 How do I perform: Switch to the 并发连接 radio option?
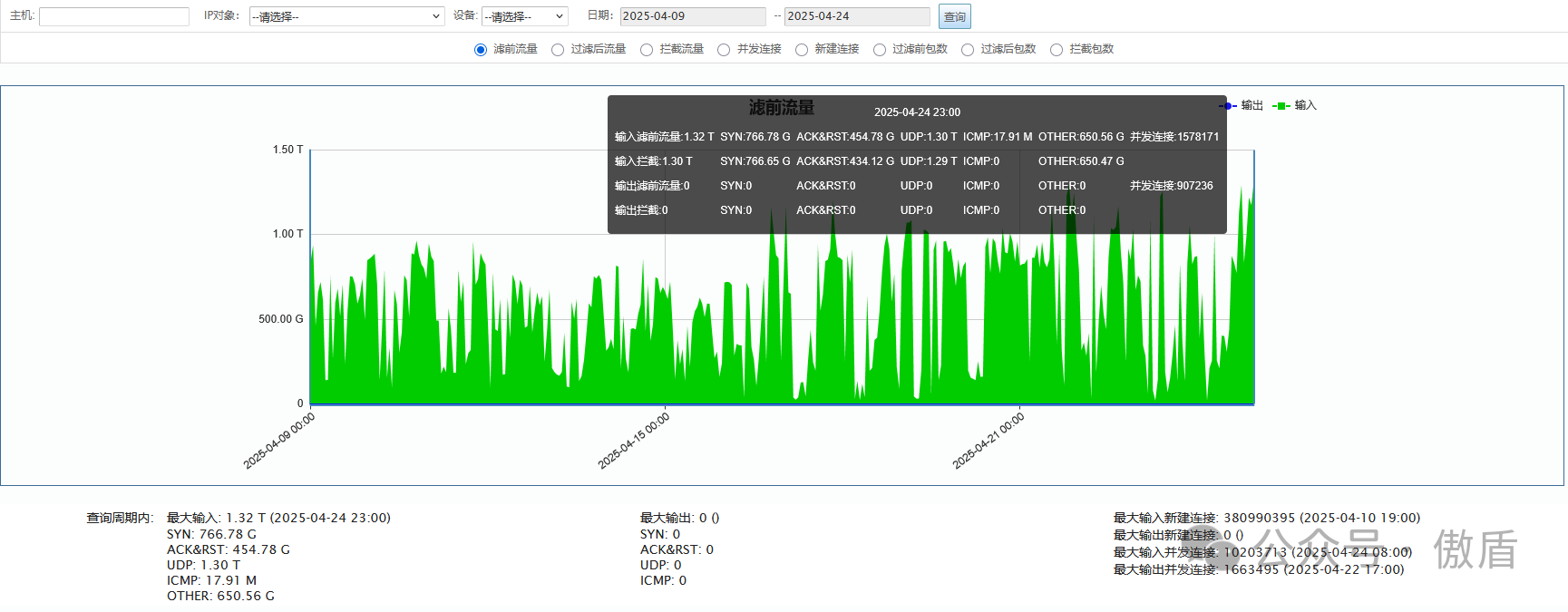tap(724, 50)
